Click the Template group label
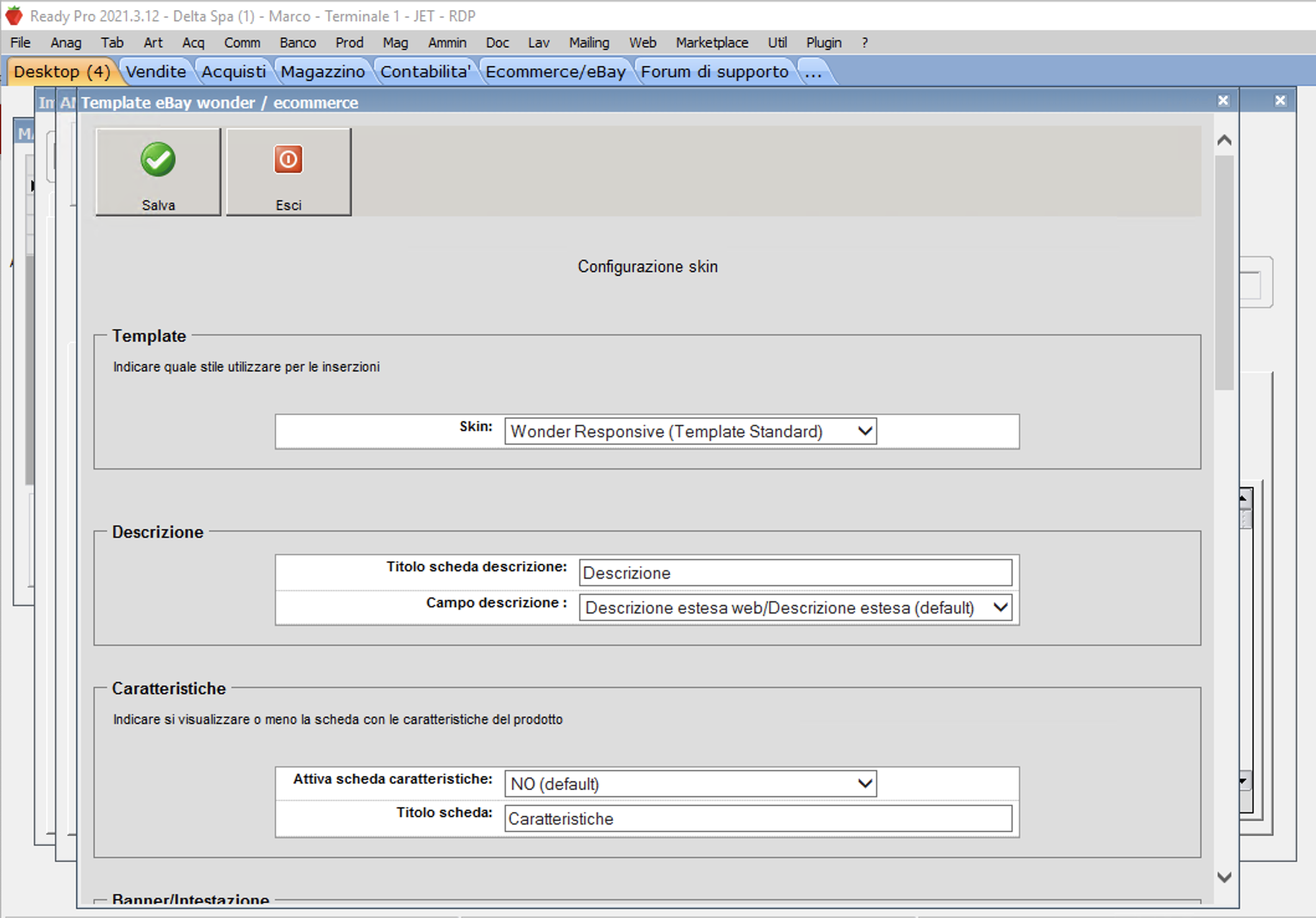The image size is (1316, 918). (149, 336)
